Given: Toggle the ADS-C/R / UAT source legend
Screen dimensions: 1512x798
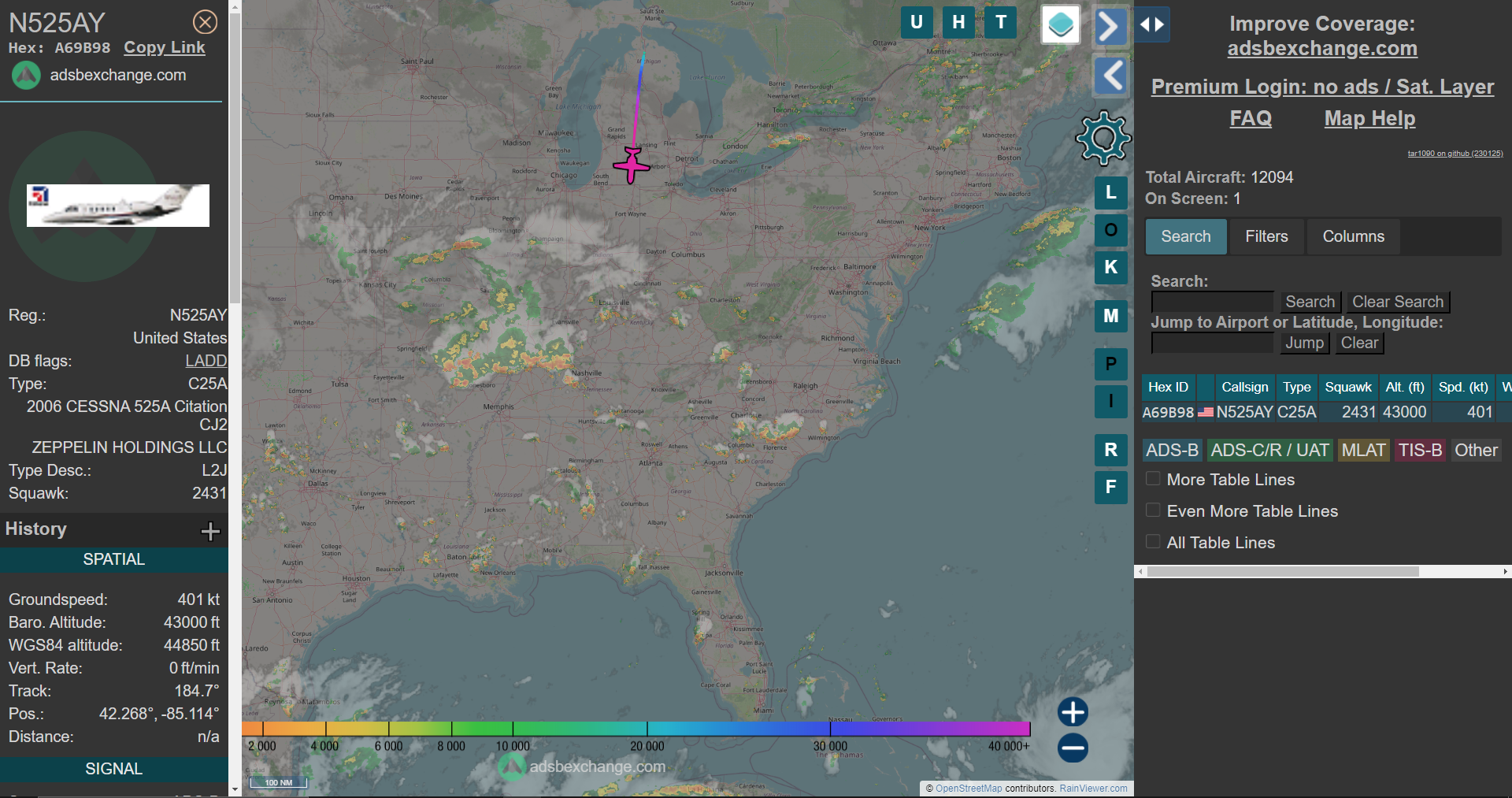Looking at the screenshot, I should point(1269,450).
